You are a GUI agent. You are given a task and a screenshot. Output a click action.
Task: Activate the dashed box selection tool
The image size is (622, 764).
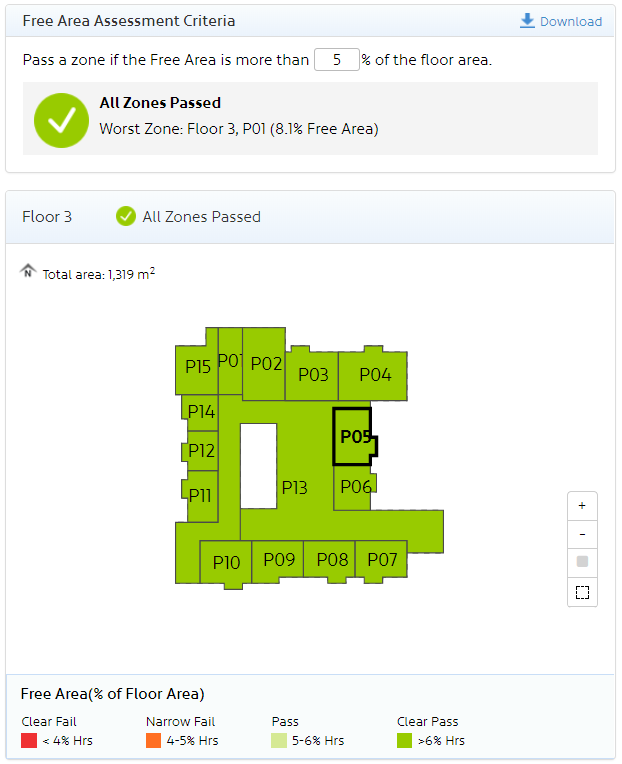coord(582,592)
